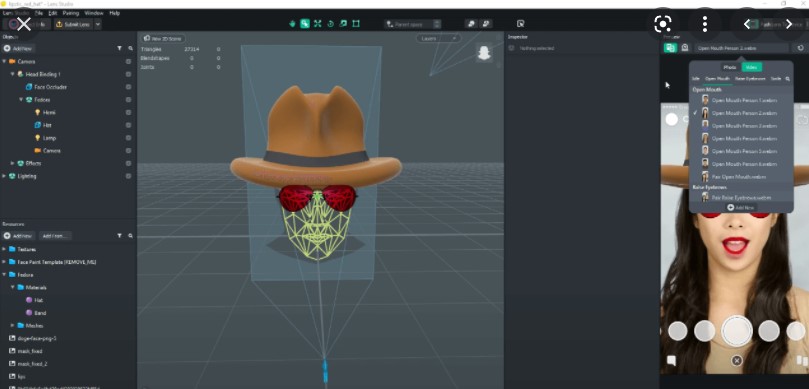Toggle the Lamp object's enable checkbox
The height and width of the screenshot is (389, 809).
click(x=128, y=138)
